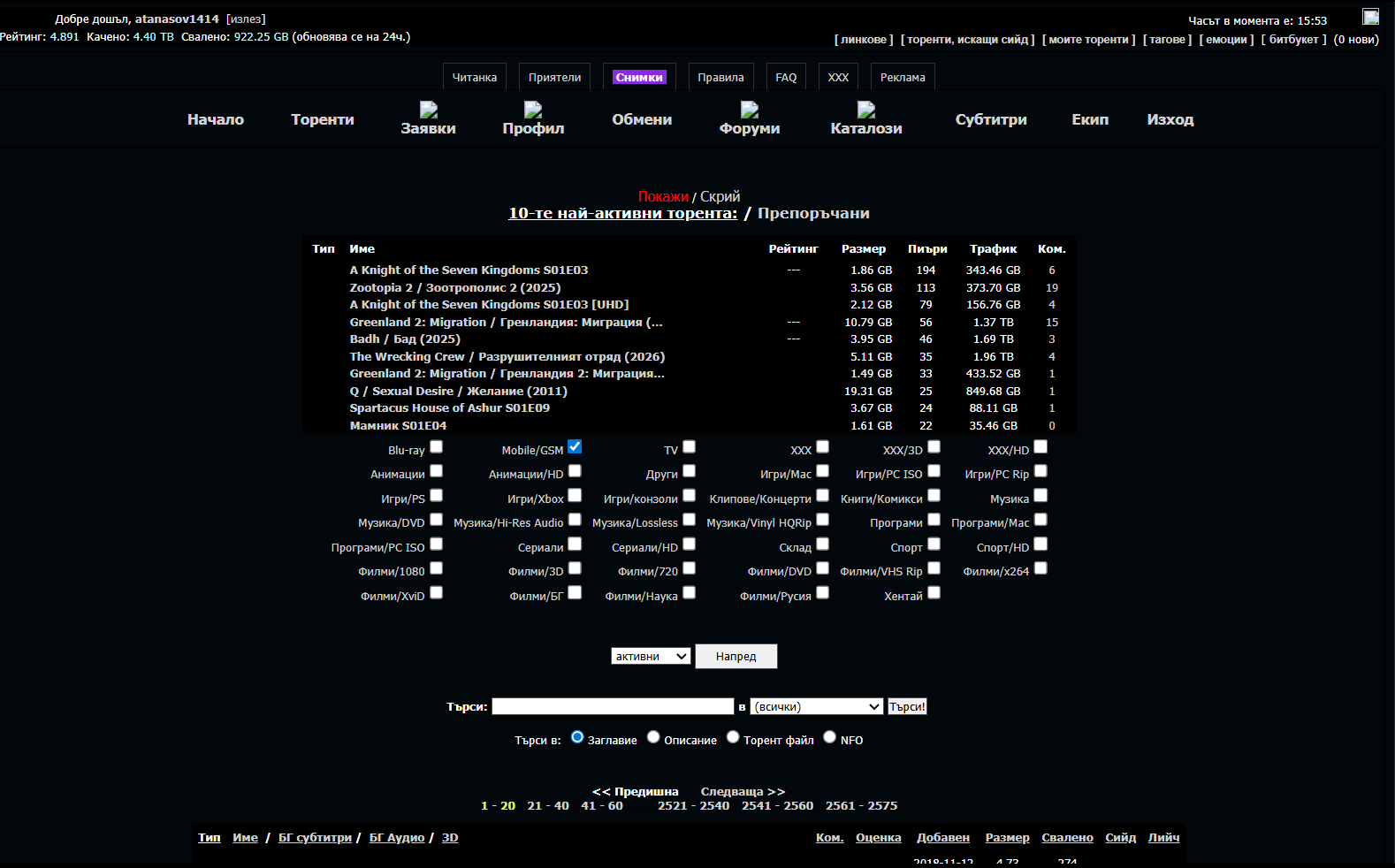Click the Търси! search button
The image size is (1395, 868).
coord(907,707)
